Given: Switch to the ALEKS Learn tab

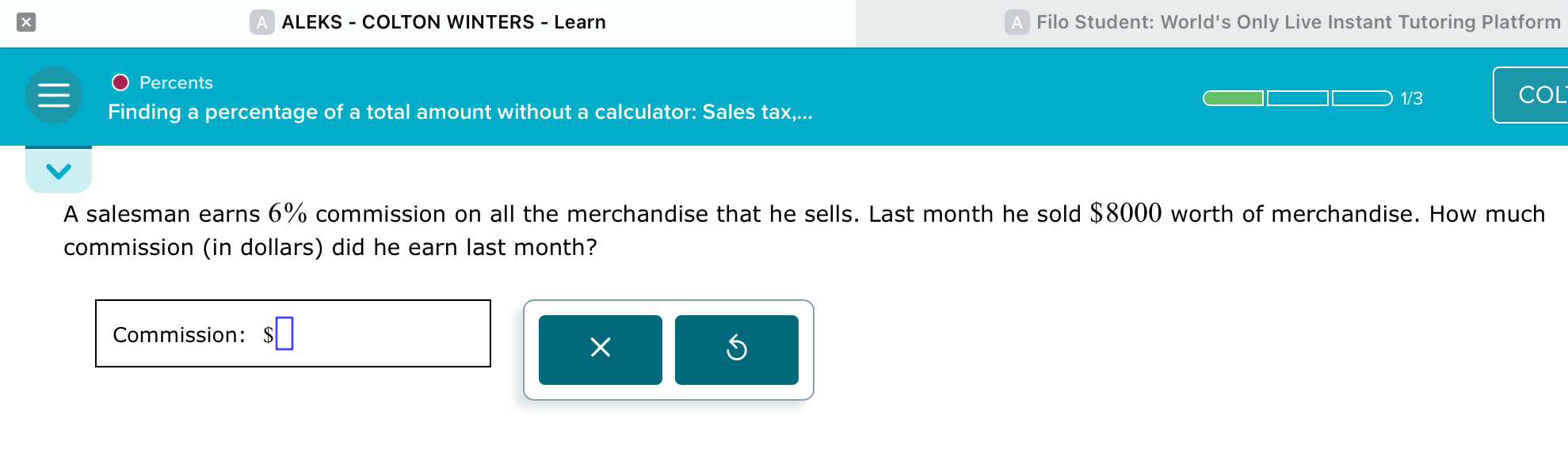Looking at the screenshot, I should click(x=443, y=22).
